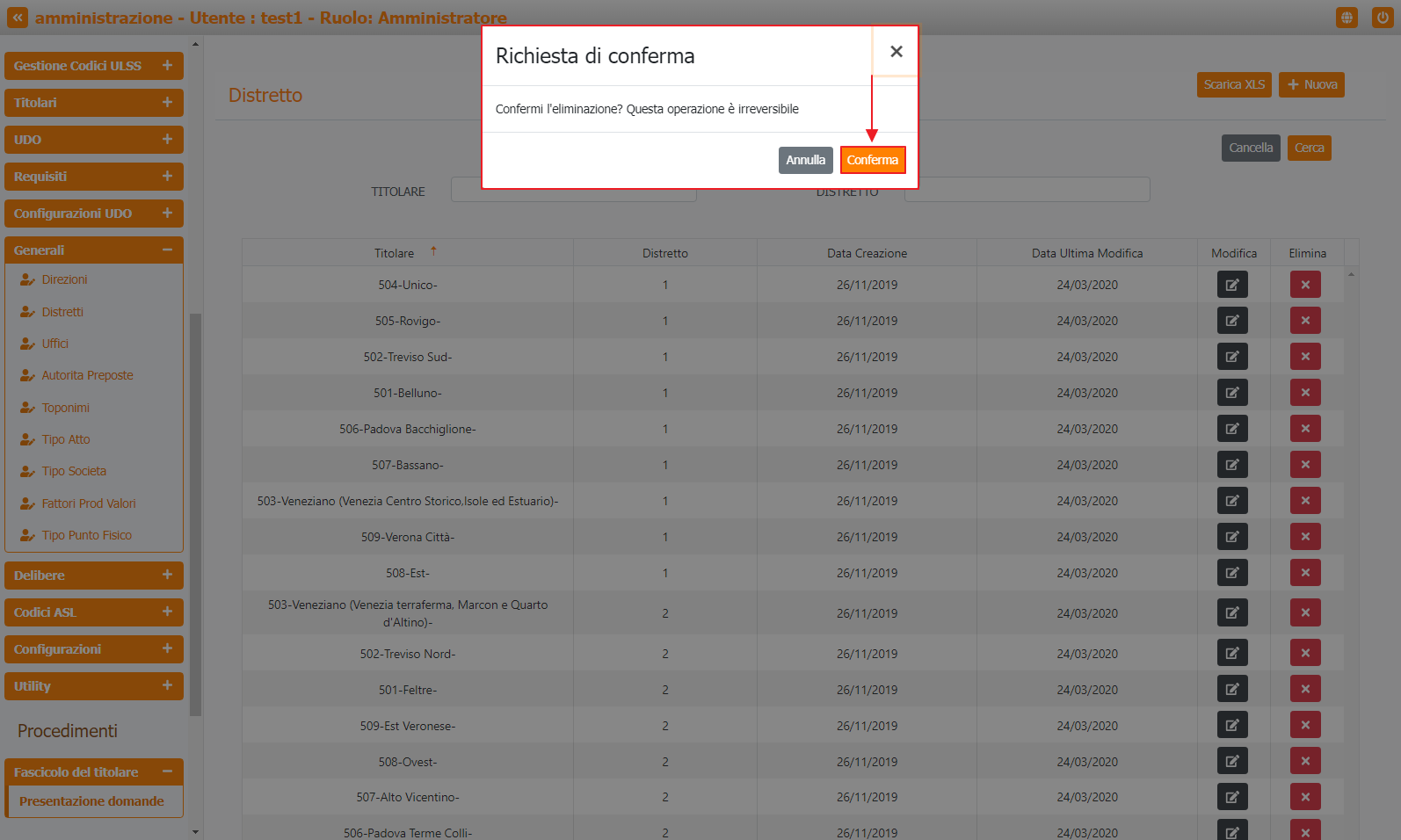Viewport: 1401px width, 840px height.
Task: Delete the 507-Alto Vicentino- row
Action: [x=1305, y=797]
